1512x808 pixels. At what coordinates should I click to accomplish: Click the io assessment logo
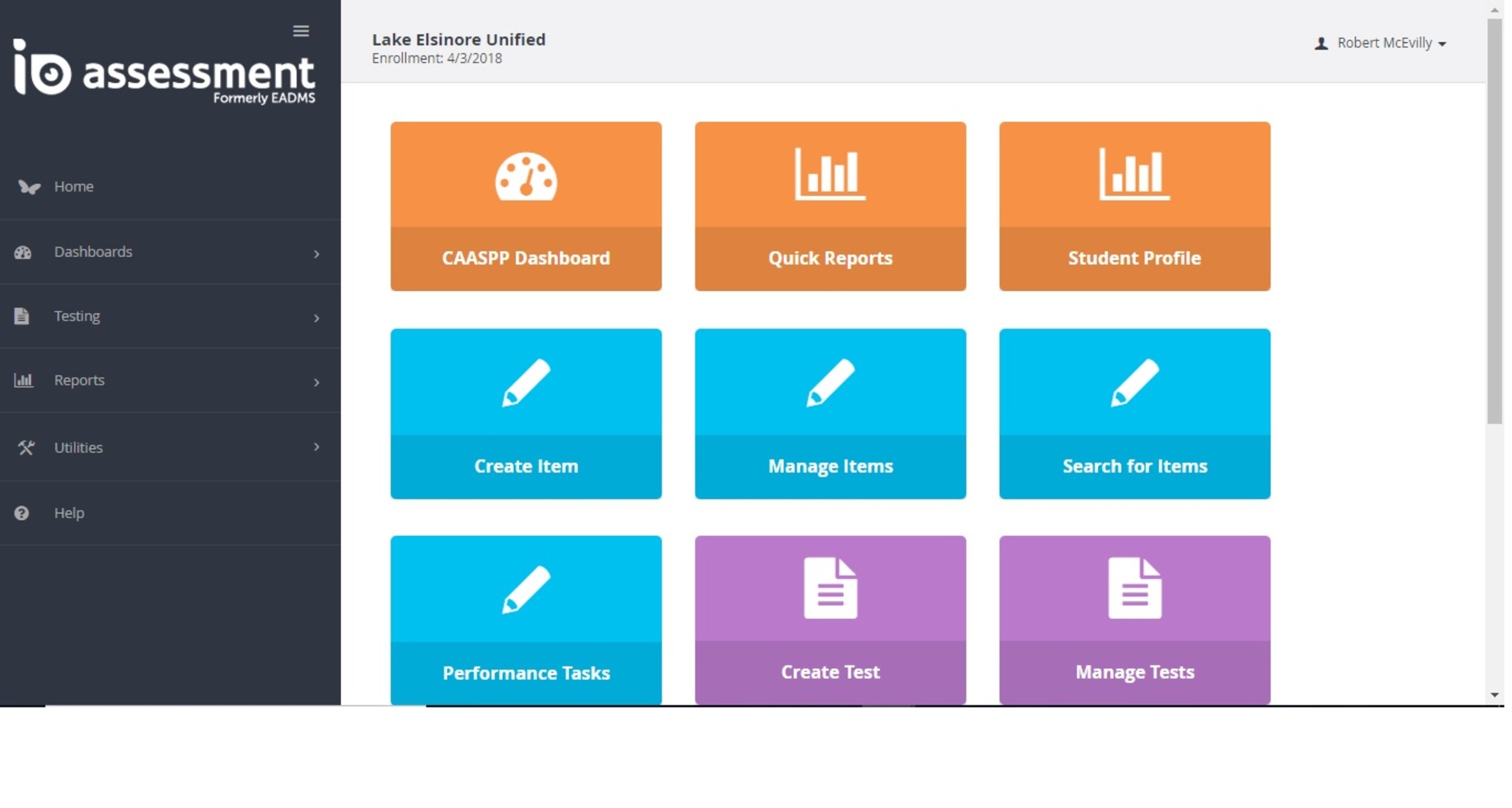click(164, 72)
